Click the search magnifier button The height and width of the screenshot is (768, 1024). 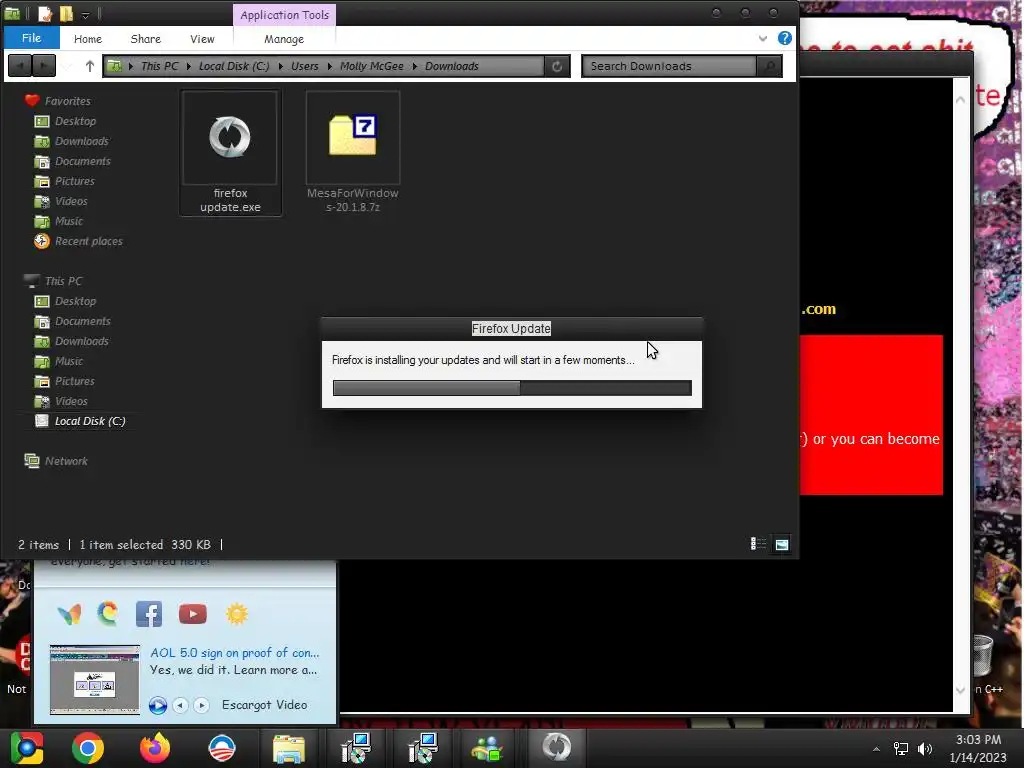click(769, 66)
